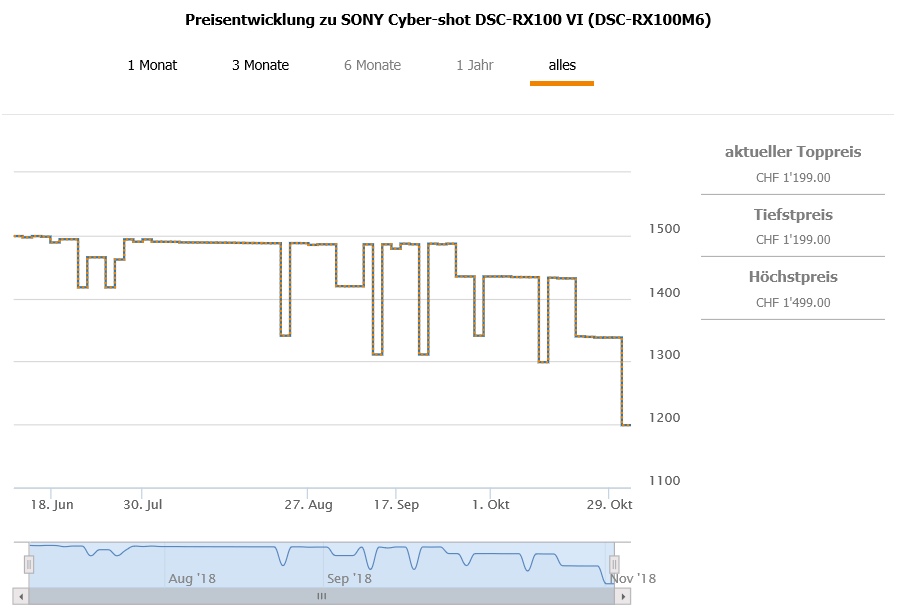Click the navigator right range handle
Image resolution: width=903 pixels, height=614 pixels.
[x=614, y=564]
